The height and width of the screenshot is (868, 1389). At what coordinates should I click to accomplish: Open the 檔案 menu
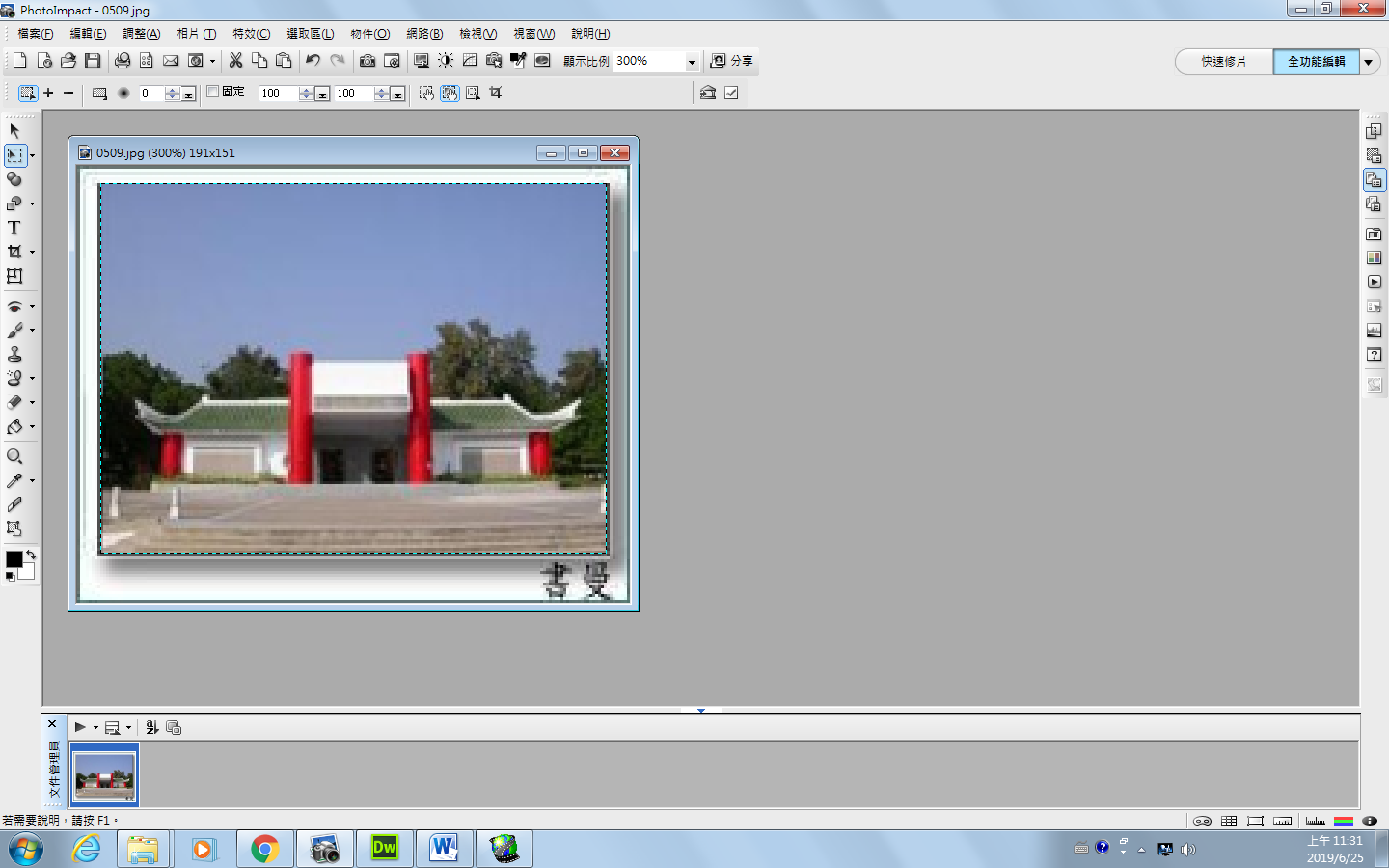(36, 34)
